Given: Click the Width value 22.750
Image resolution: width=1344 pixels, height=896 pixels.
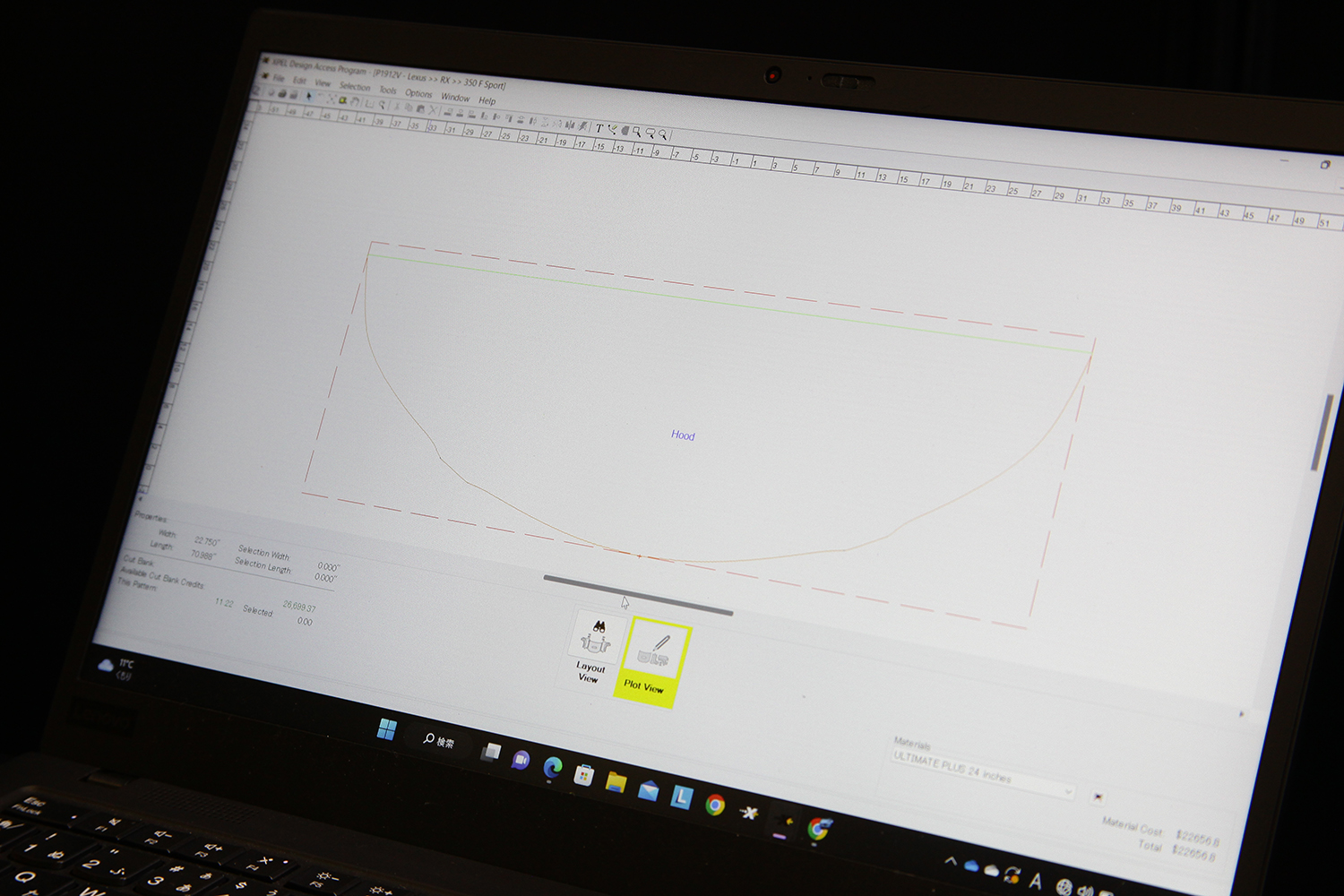Looking at the screenshot, I should 207,541.
